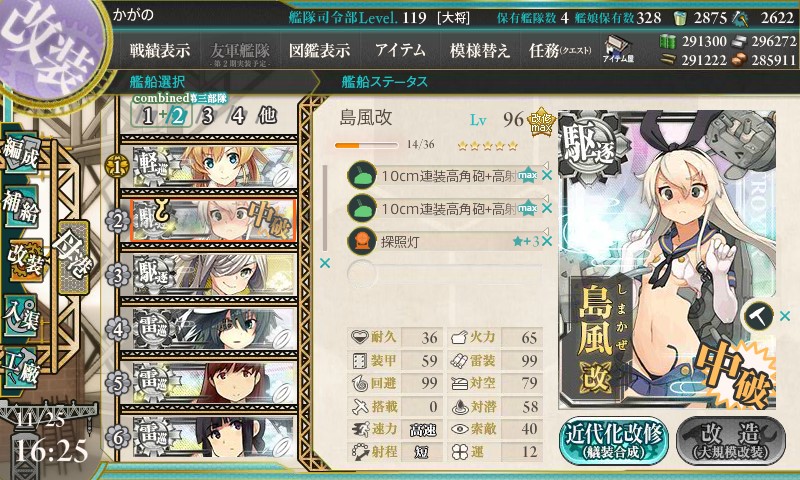Remove the first 10cm連装高角砲 with its X
Screen dimensions: 800x480
click(547, 176)
